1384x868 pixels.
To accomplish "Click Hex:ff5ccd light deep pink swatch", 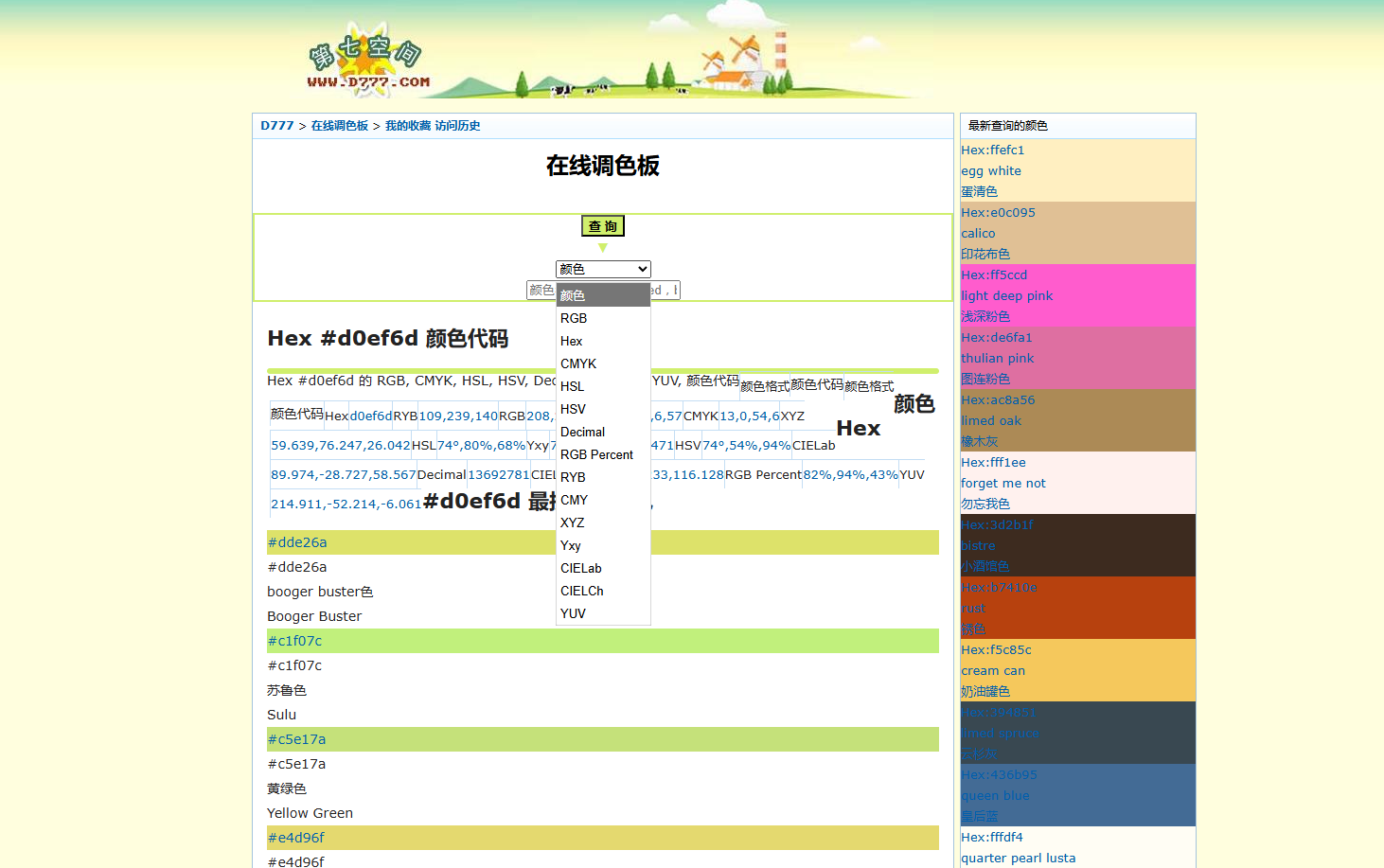I will (x=994, y=275).
